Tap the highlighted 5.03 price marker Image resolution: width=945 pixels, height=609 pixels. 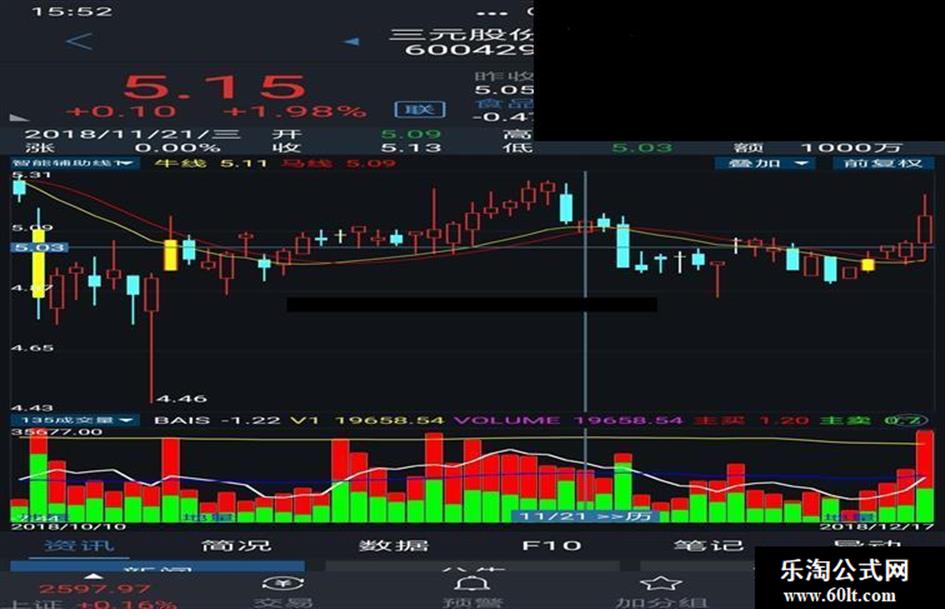coord(40,247)
